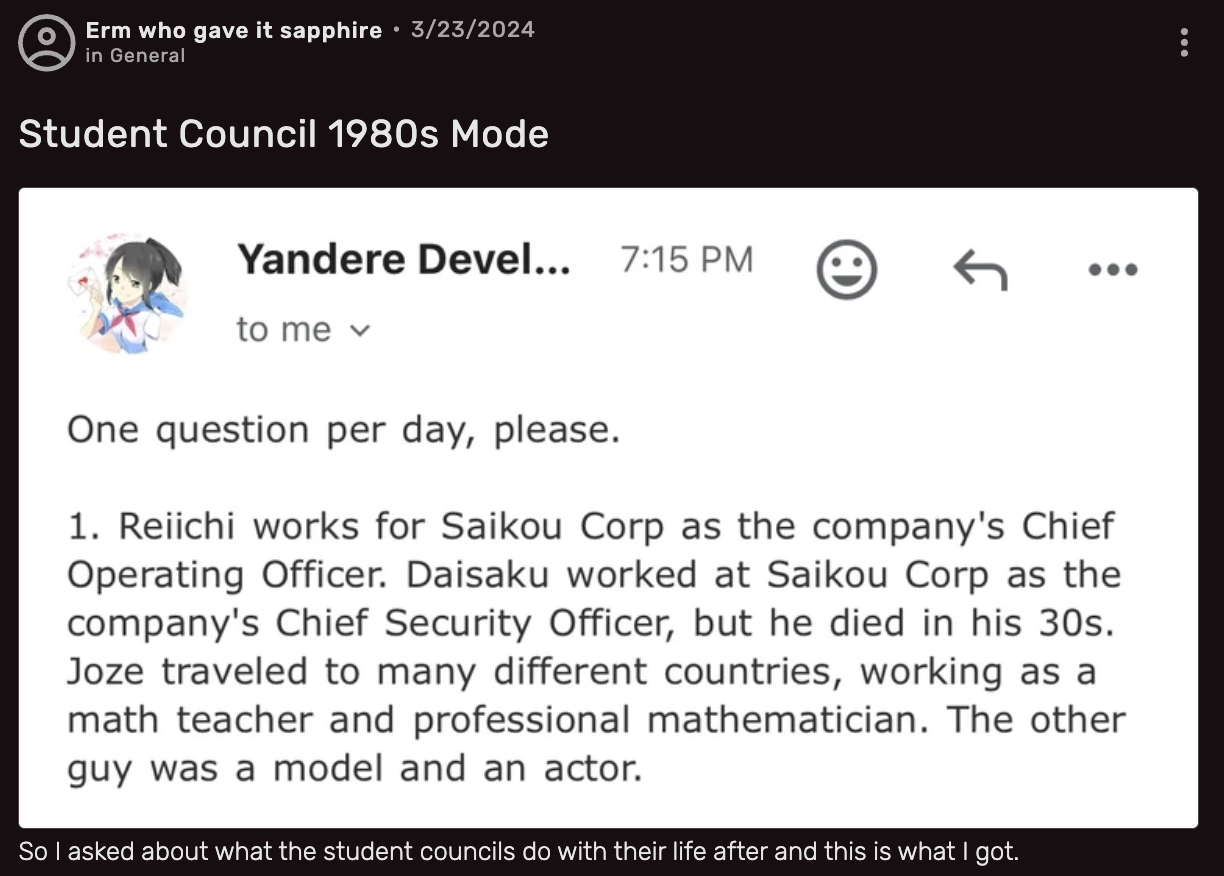Open the "Student Council 1980s Mode" post title
Viewport: 1224px width, 876px height.
pyautogui.click(x=284, y=133)
